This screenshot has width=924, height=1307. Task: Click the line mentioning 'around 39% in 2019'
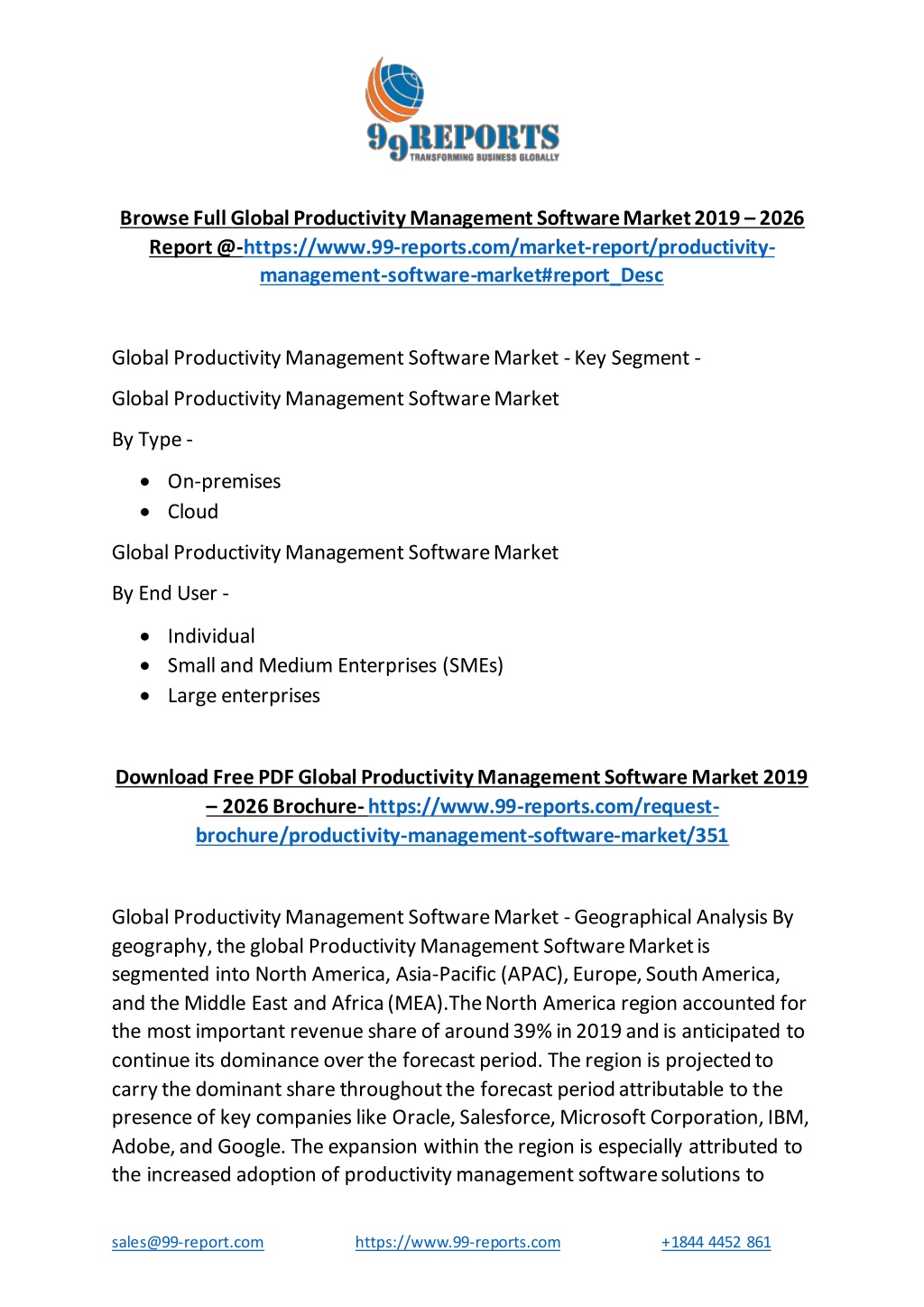[458, 1032]
